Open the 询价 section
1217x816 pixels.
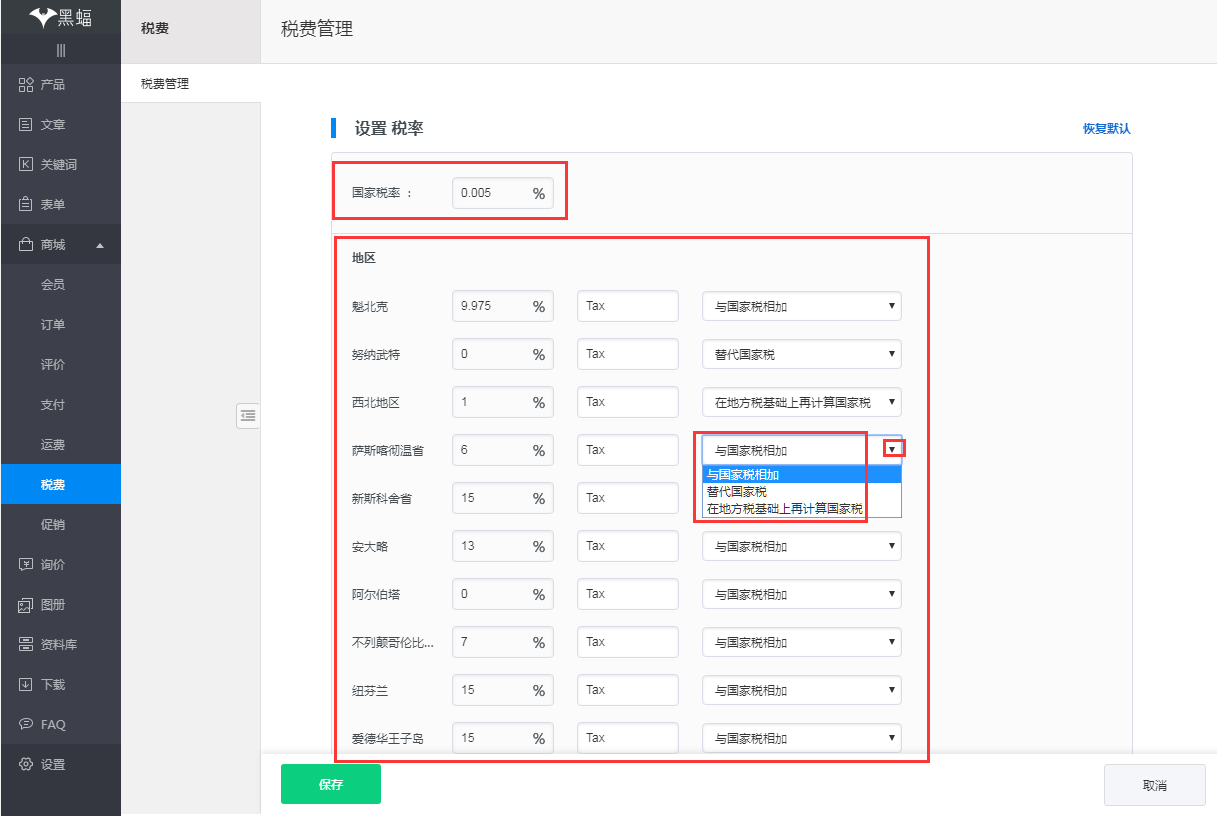[x=48, y=565]
